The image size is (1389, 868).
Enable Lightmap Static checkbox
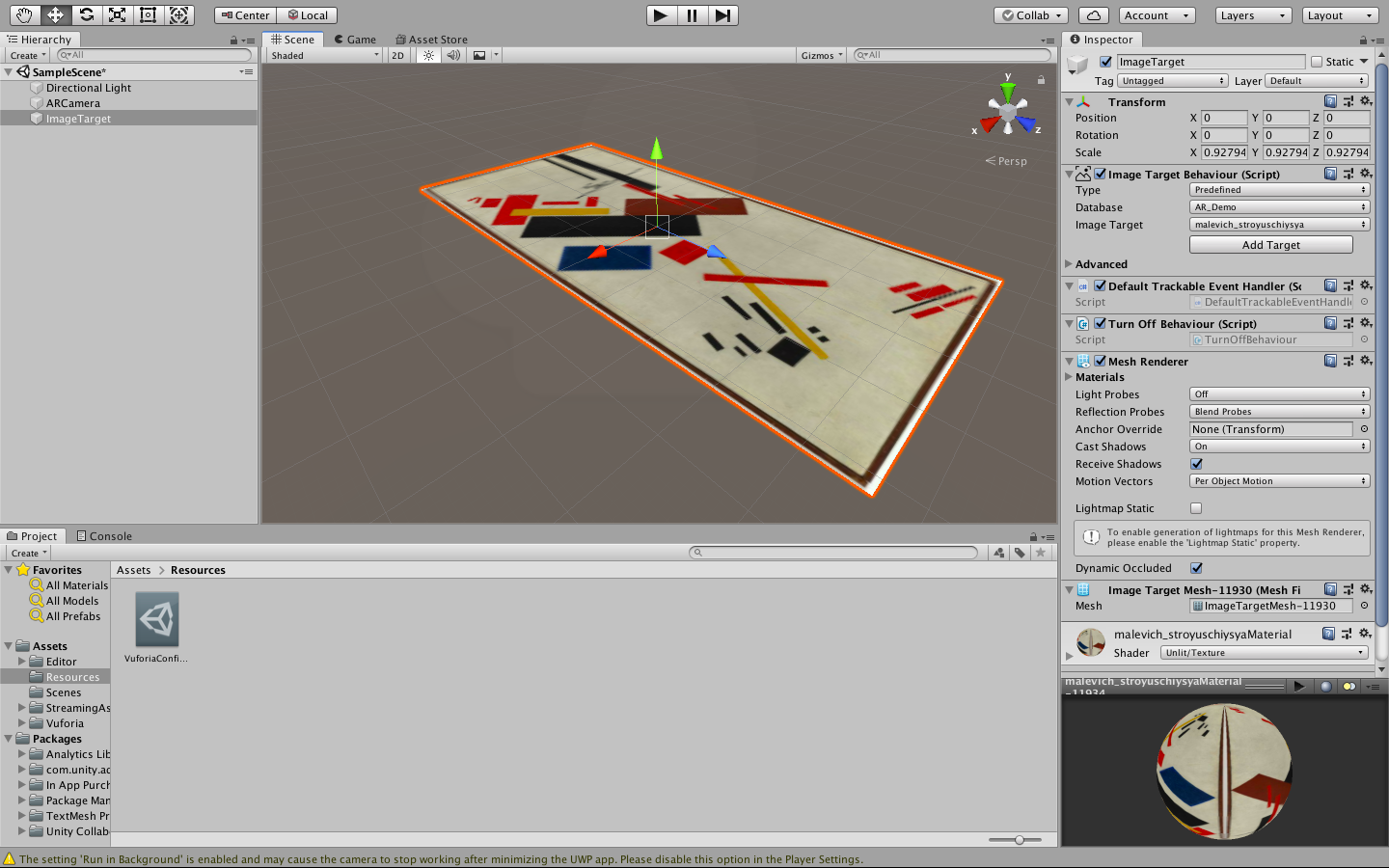(1196, 508)
